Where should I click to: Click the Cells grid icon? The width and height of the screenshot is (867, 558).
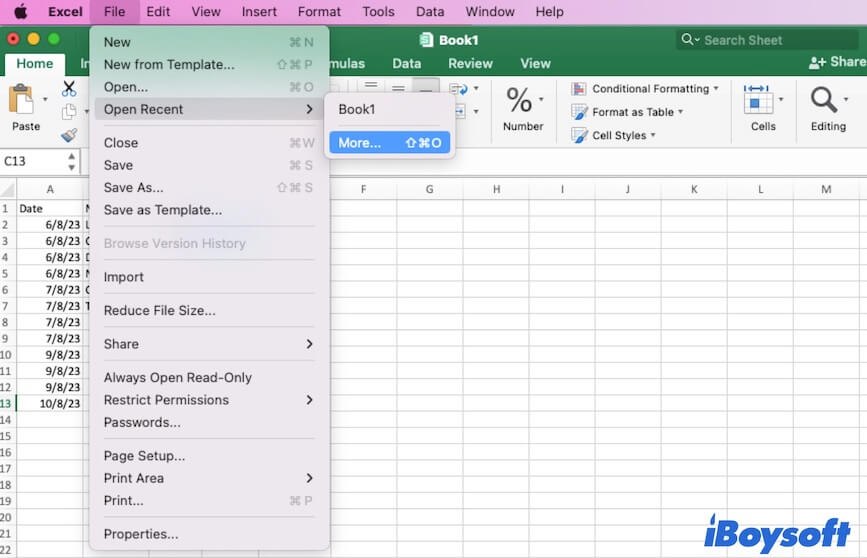coord(758,100)
